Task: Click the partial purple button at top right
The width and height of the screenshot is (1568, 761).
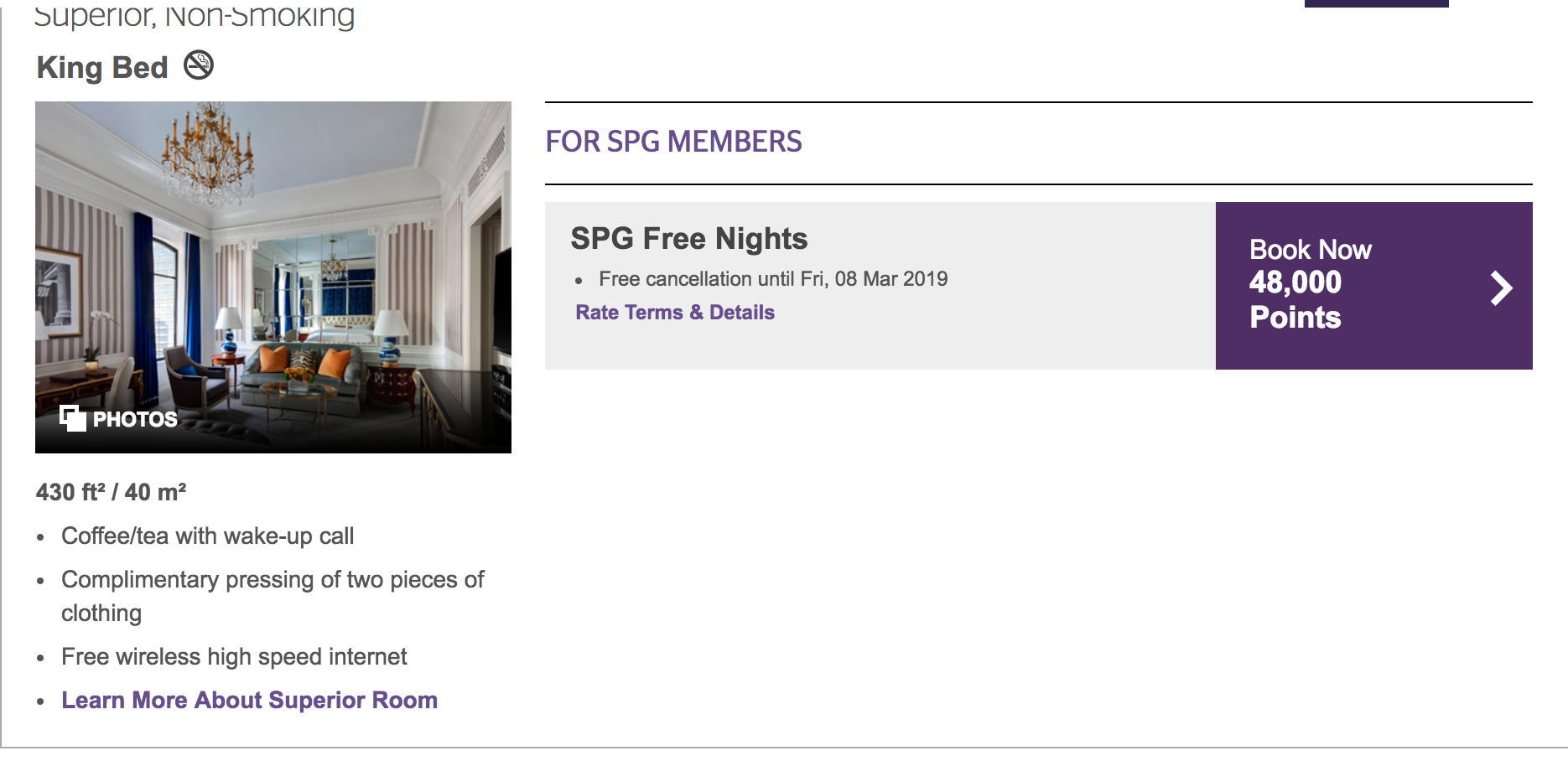Action: coord(1376,3)
